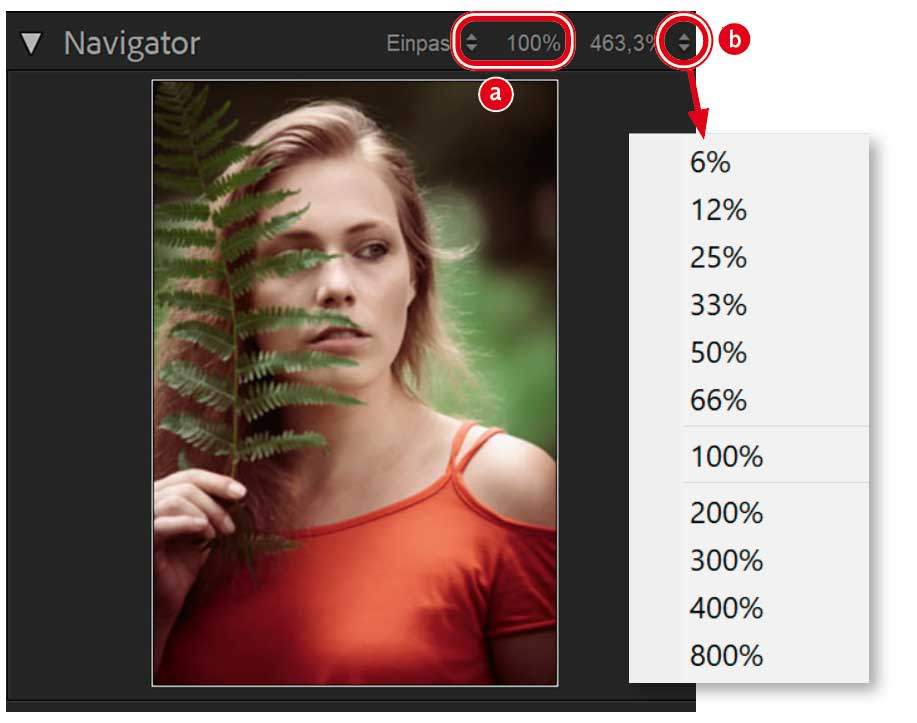Viewport: 917px width, 723px height.
Task: Open the custom zoom dropdown arrows
Action: coord(684,42)
